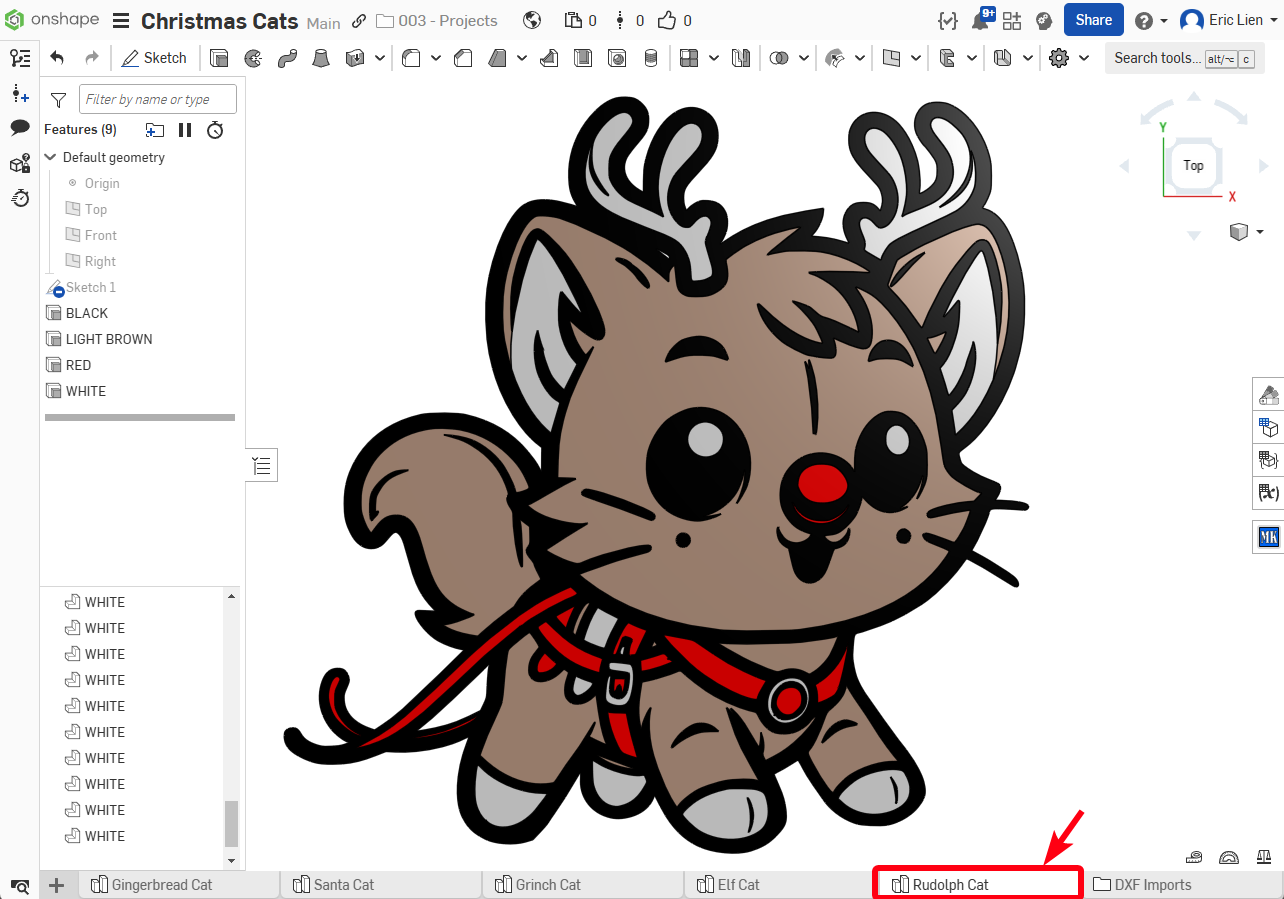The width and height of the screenshot is (1284, 899).
Task: Open the feature filter funnel icon
Action: tap(58, 99)
